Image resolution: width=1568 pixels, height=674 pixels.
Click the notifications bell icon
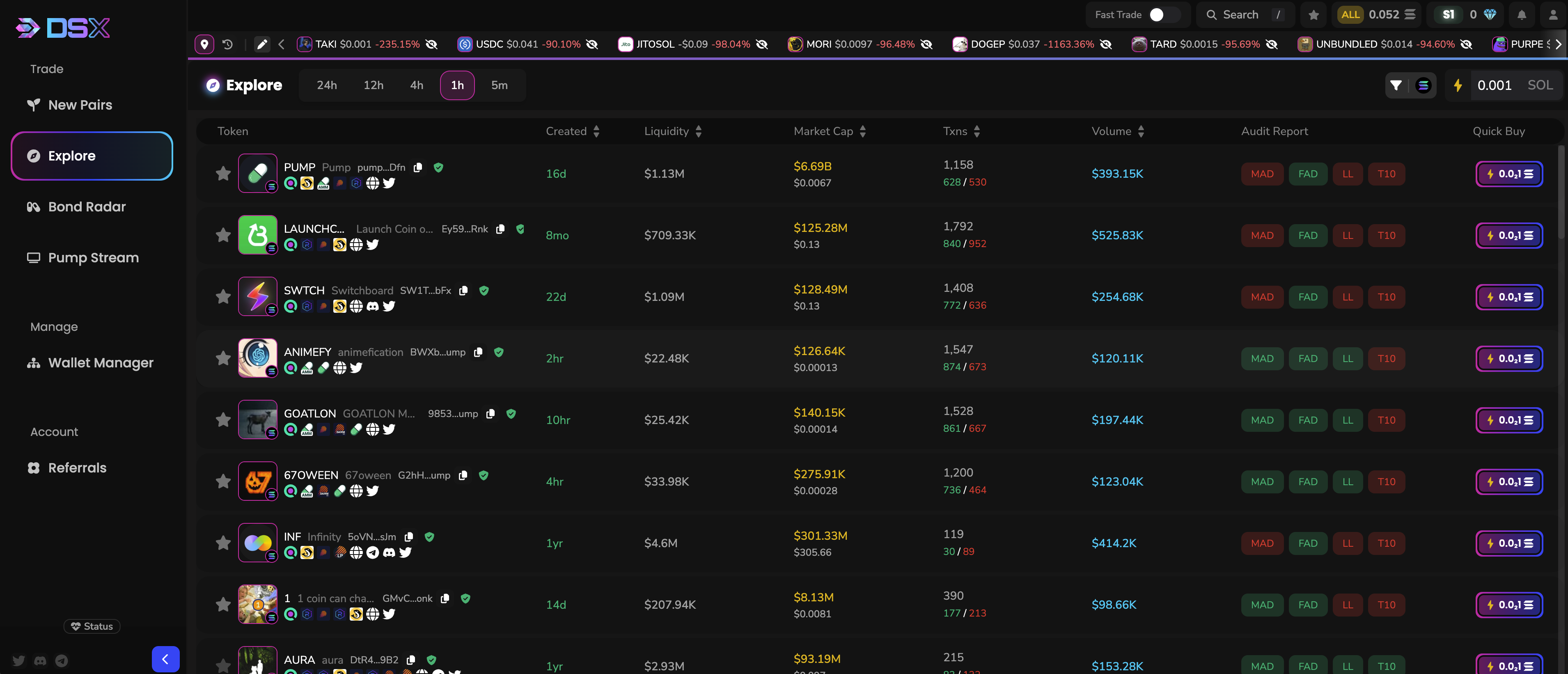pos(1521,15)
